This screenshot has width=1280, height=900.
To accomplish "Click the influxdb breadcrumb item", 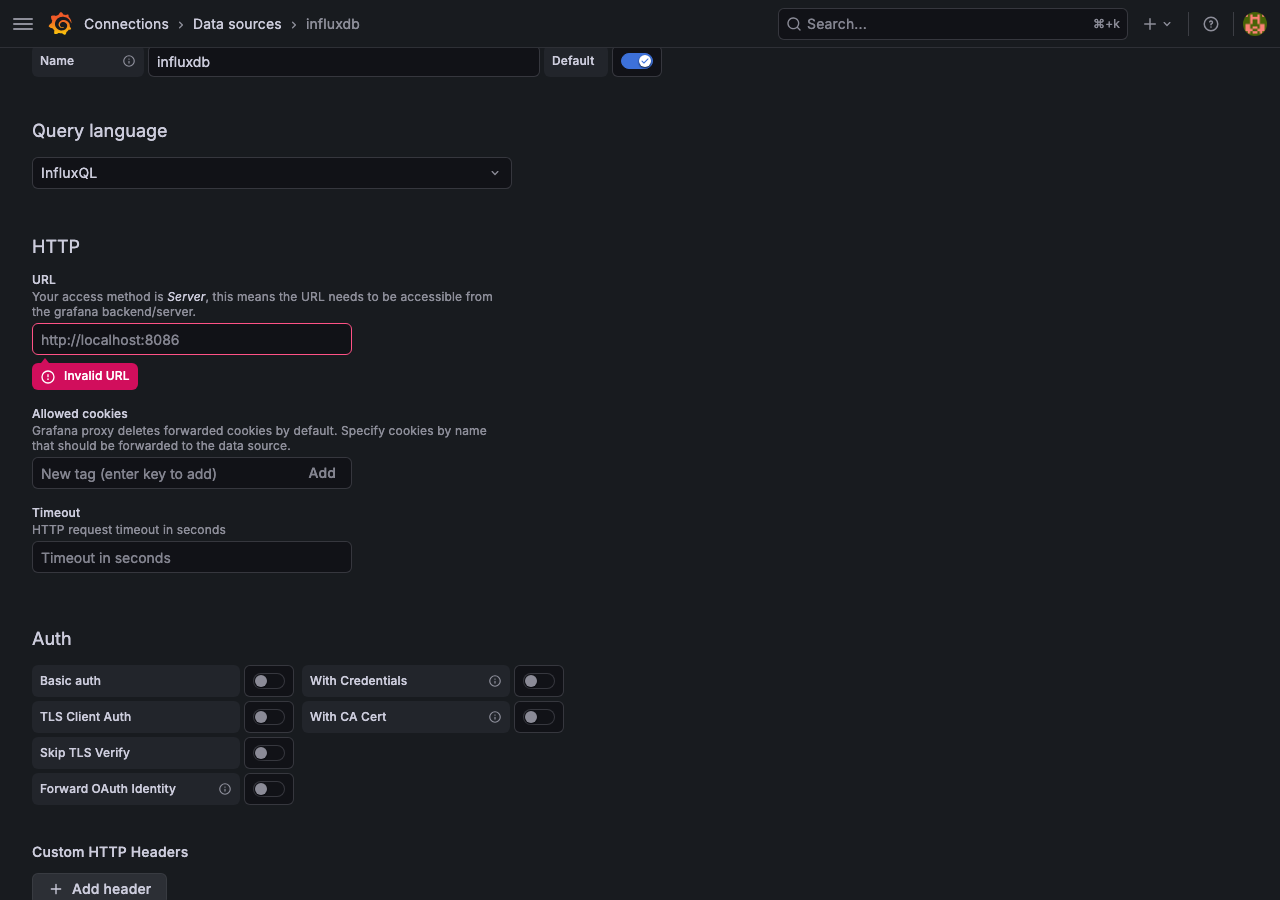I will [333, 24].
